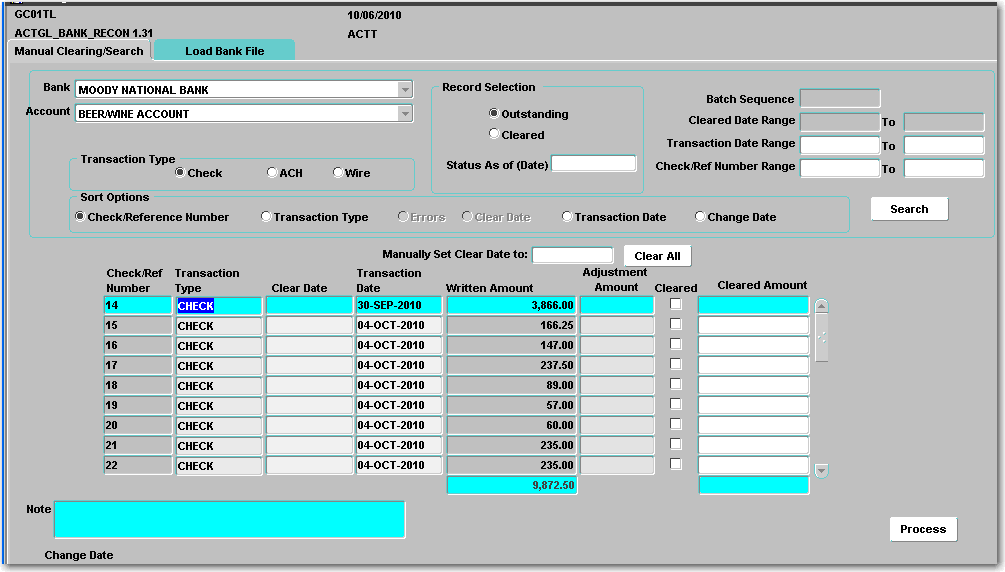Viewport: 1005px width, 572px height.
Task: Open the Bank dropdown list
Action: coord(404,90)
